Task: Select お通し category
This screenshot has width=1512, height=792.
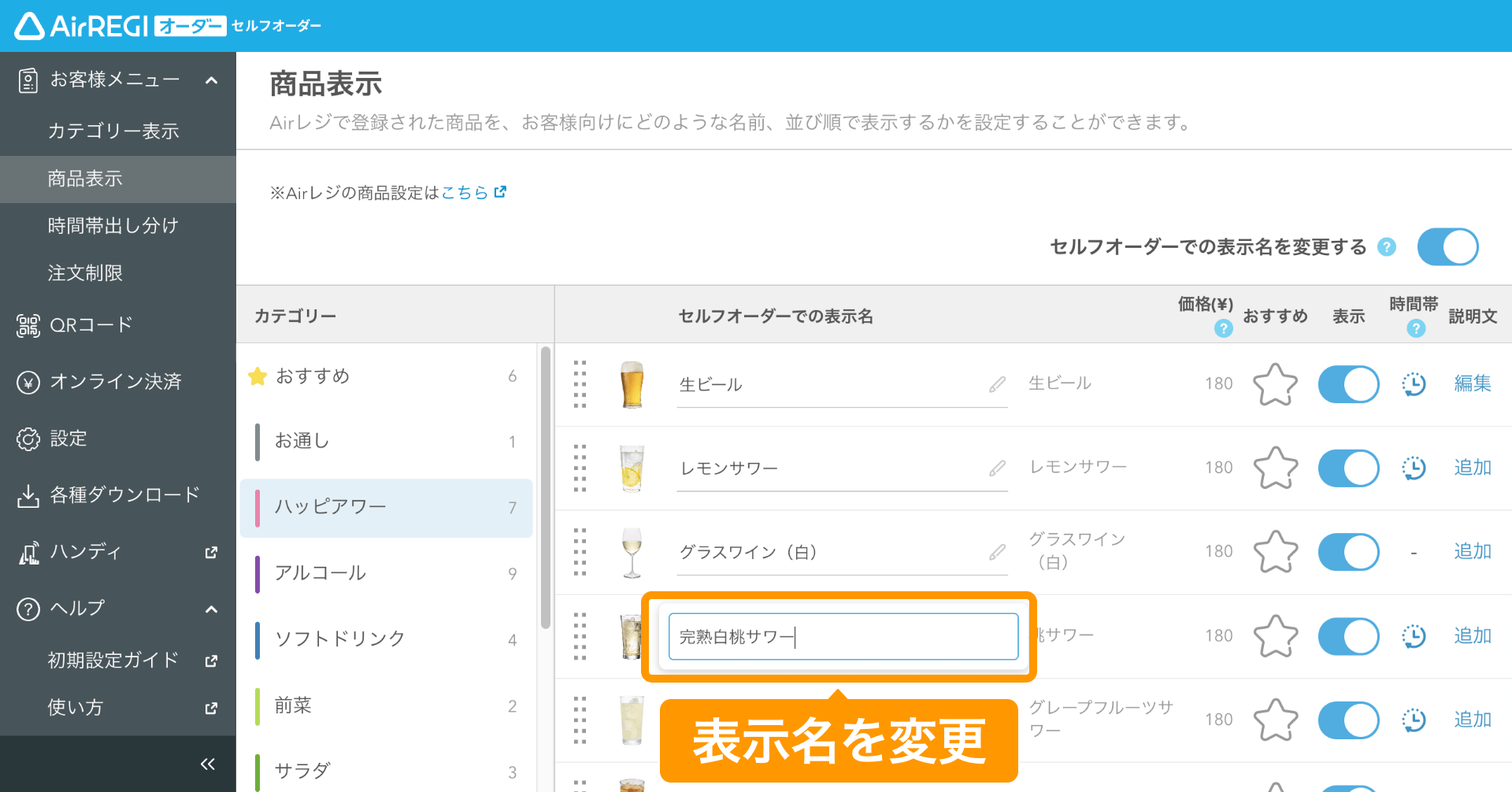Action: 386,442
